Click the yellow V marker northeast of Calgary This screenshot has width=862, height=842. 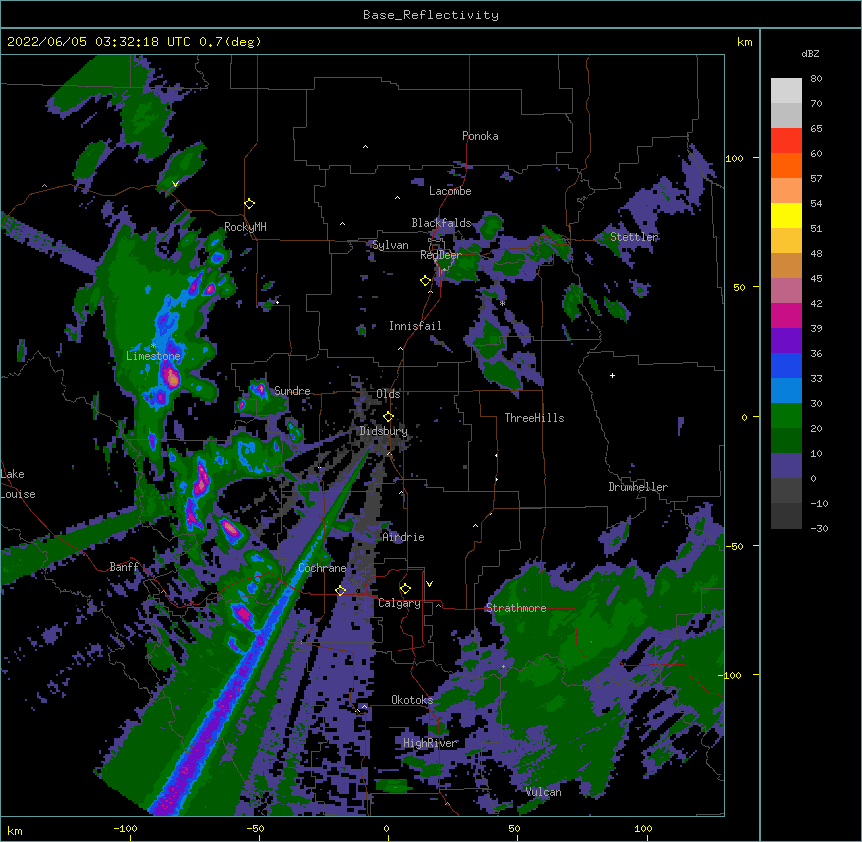[429, 584]
